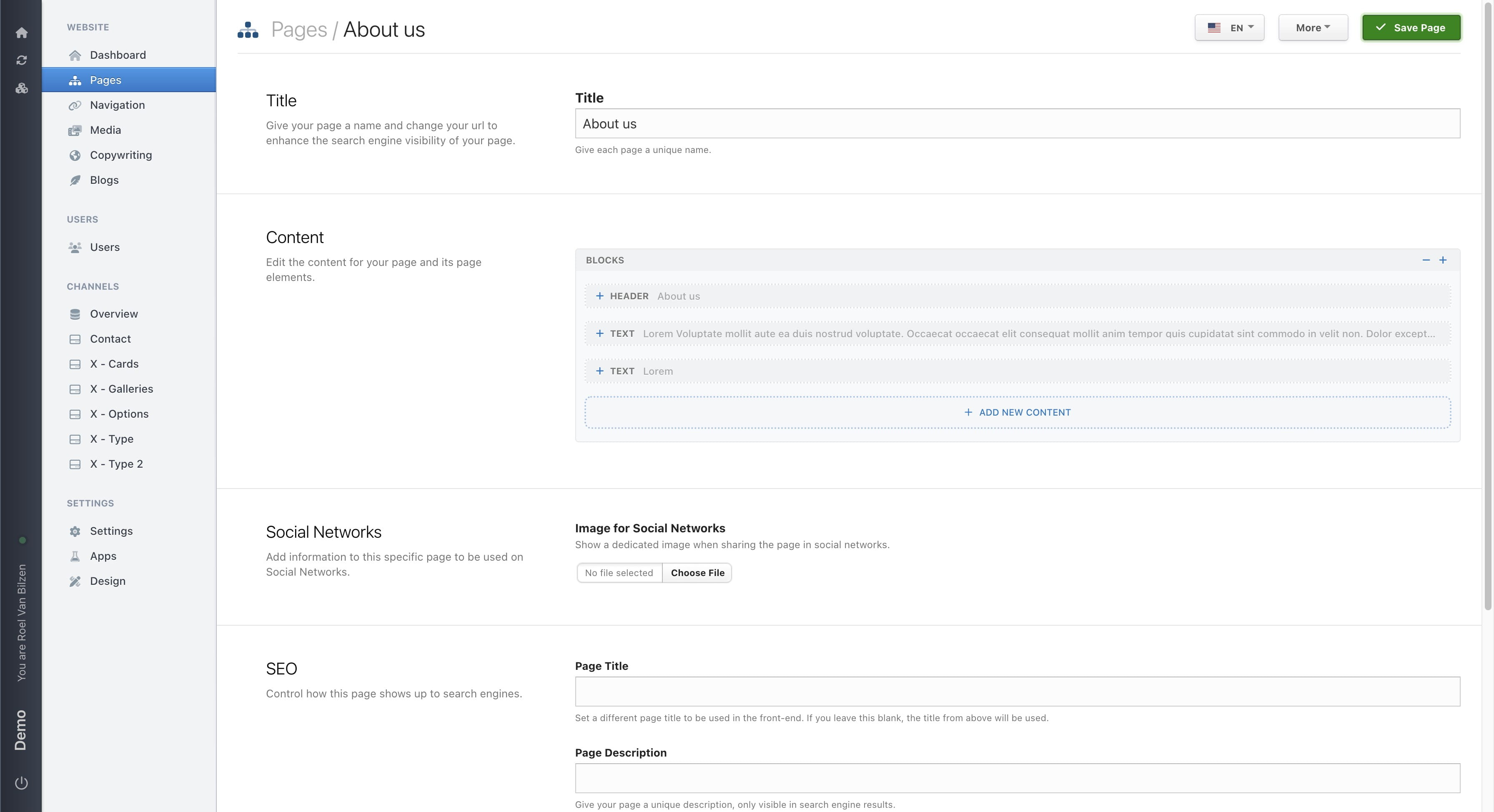Click the Save Page button

[x=1411, y=28]
